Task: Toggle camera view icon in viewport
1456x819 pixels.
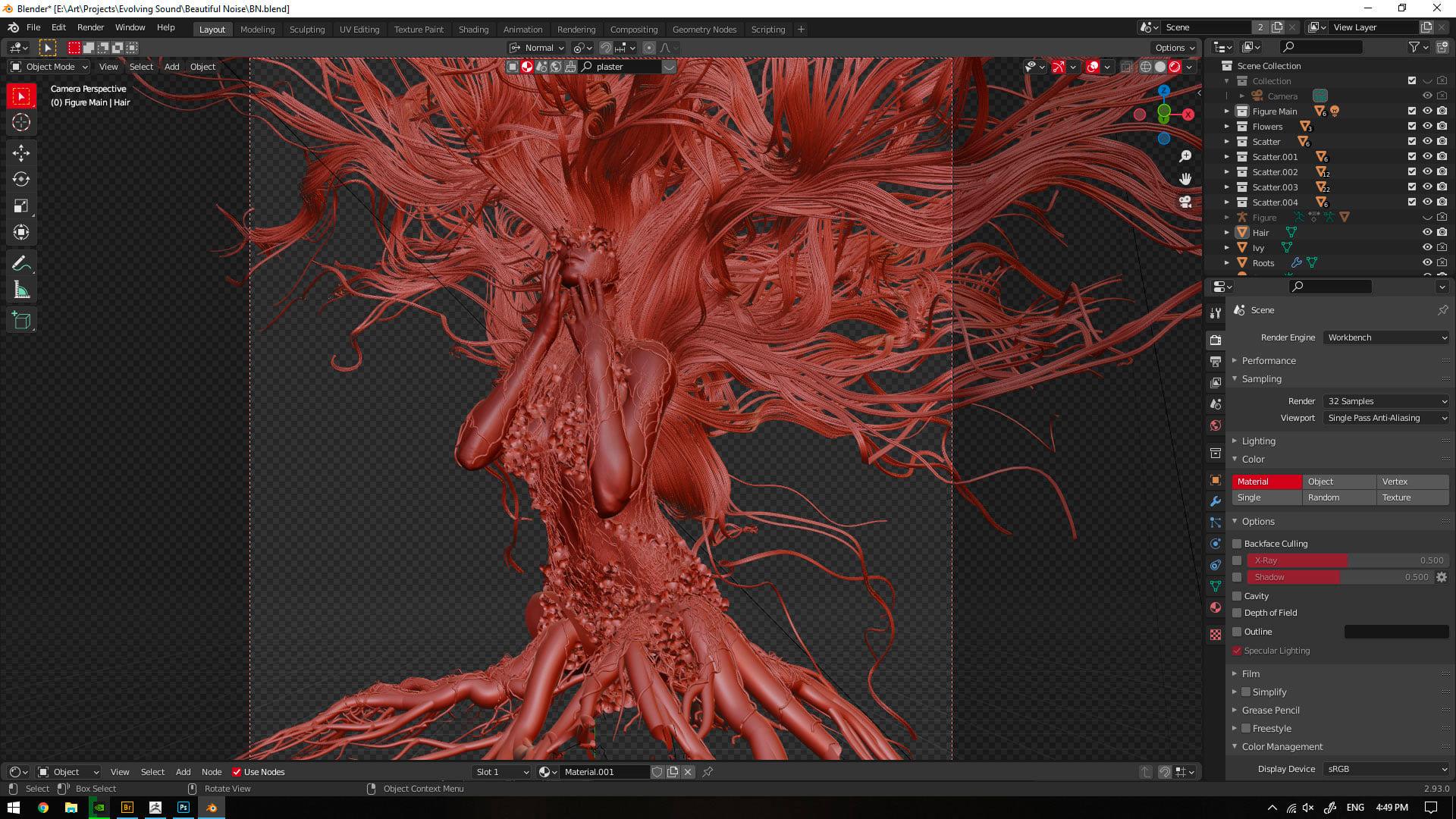Action: [1185, 202]
